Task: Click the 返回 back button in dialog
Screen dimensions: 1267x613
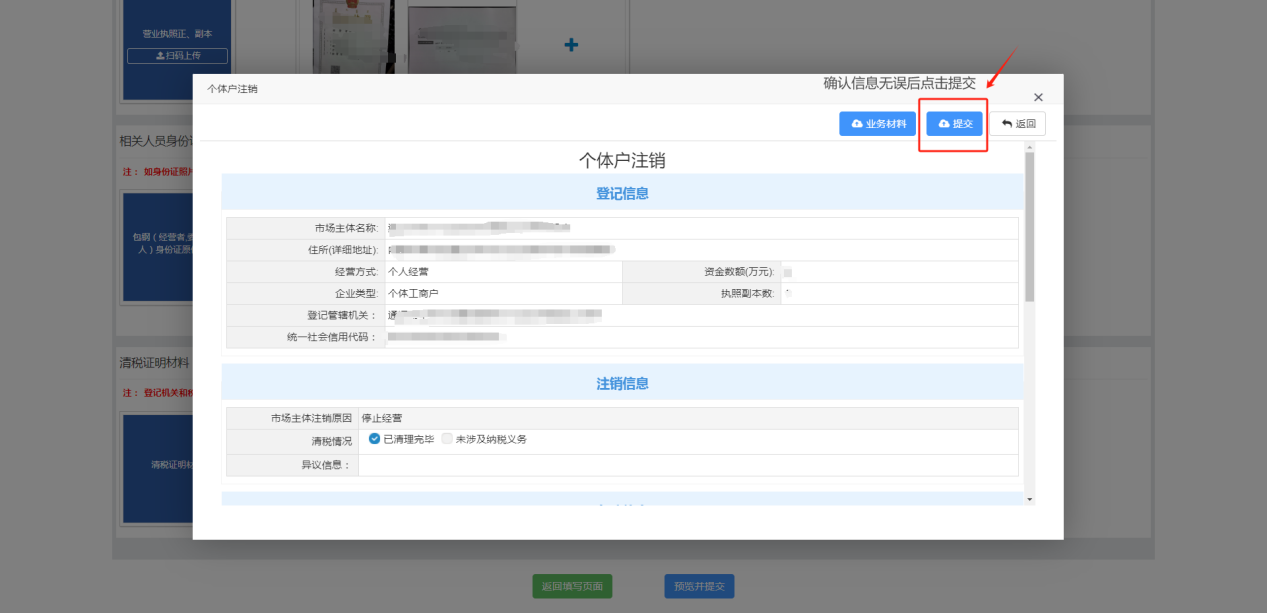Action: coord(1018,123)
